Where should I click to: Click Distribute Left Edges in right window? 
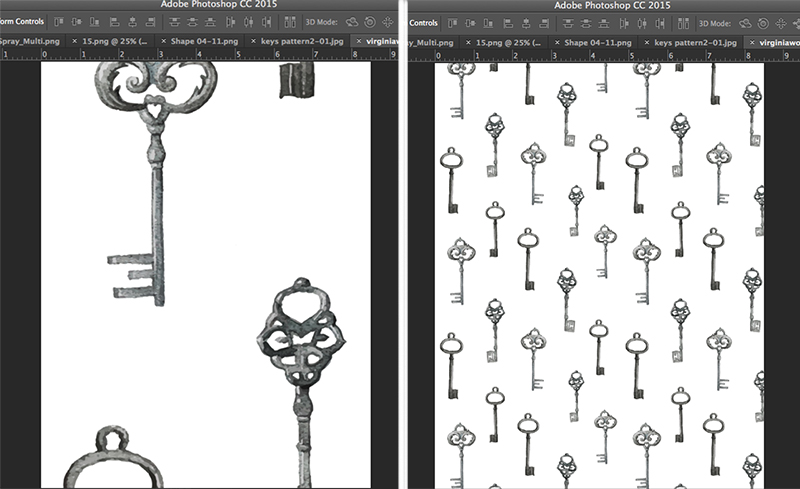pyautogui.click(x=624, y=23)
